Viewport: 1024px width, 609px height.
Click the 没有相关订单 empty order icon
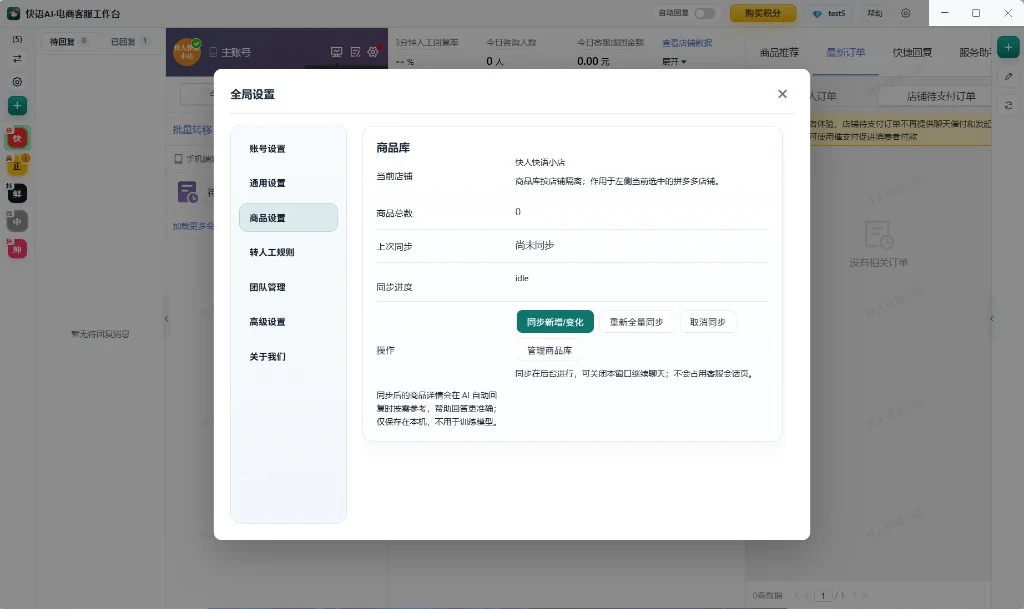point(878,234)
